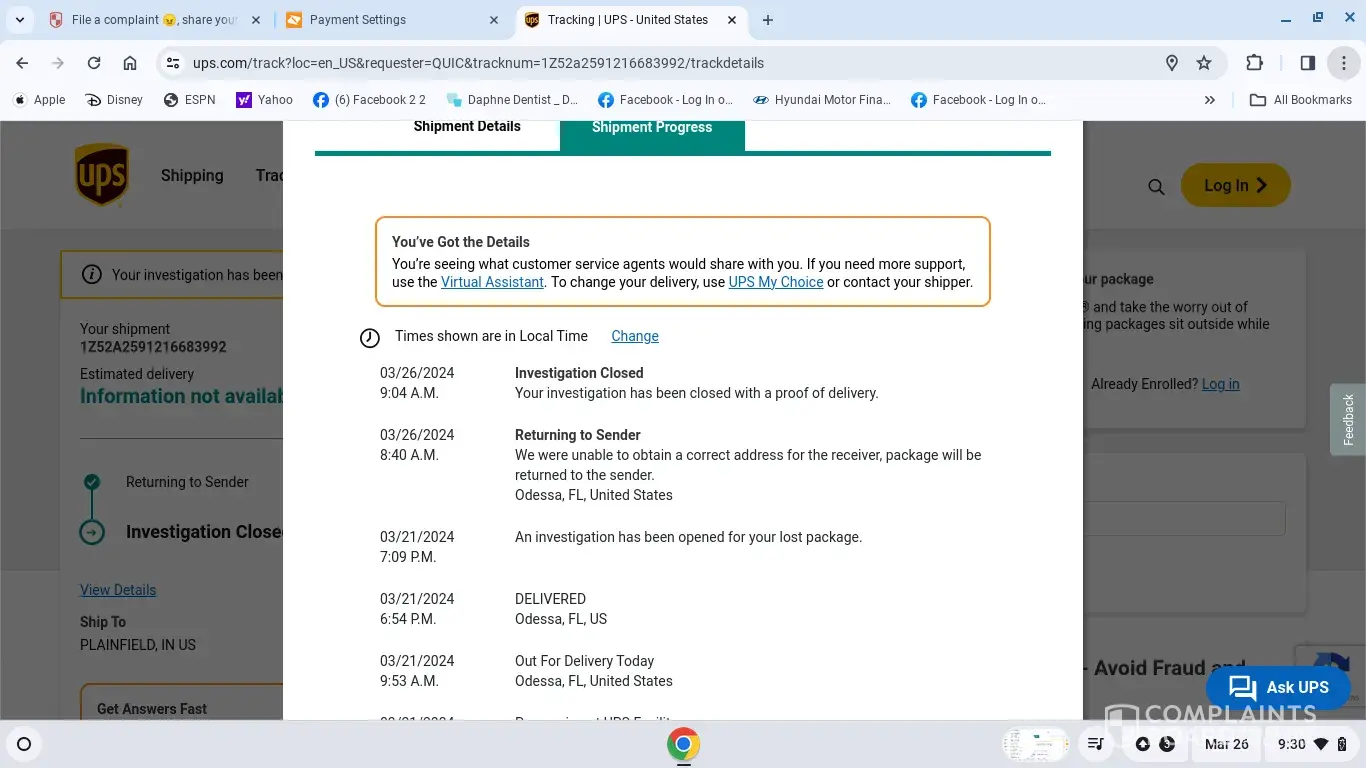Image resolution: width=1366 pixels, height=768 pixels.
Task: Click the Chrome icon on the shelf
Action: point(683,744)
